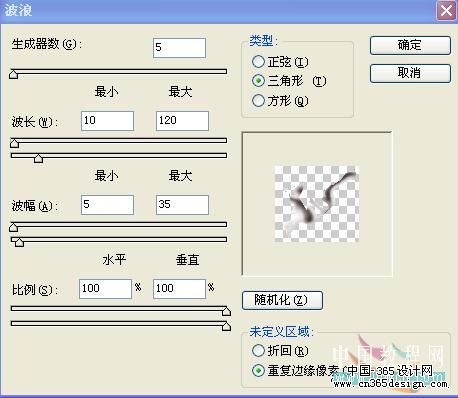Click the maximum amplitude field showing 35
This screenshot has height=398, width=458.
coord(182,205)
